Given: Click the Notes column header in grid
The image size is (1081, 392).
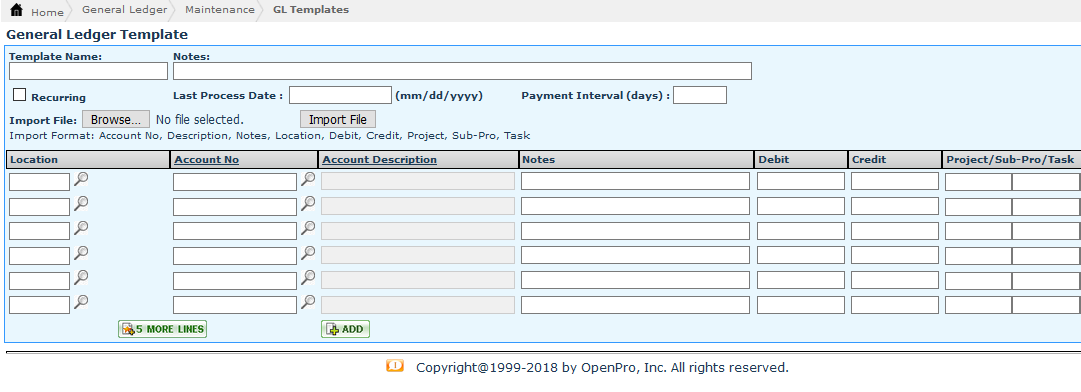Looking at the screenshot, I should click(x=636, y=160).
